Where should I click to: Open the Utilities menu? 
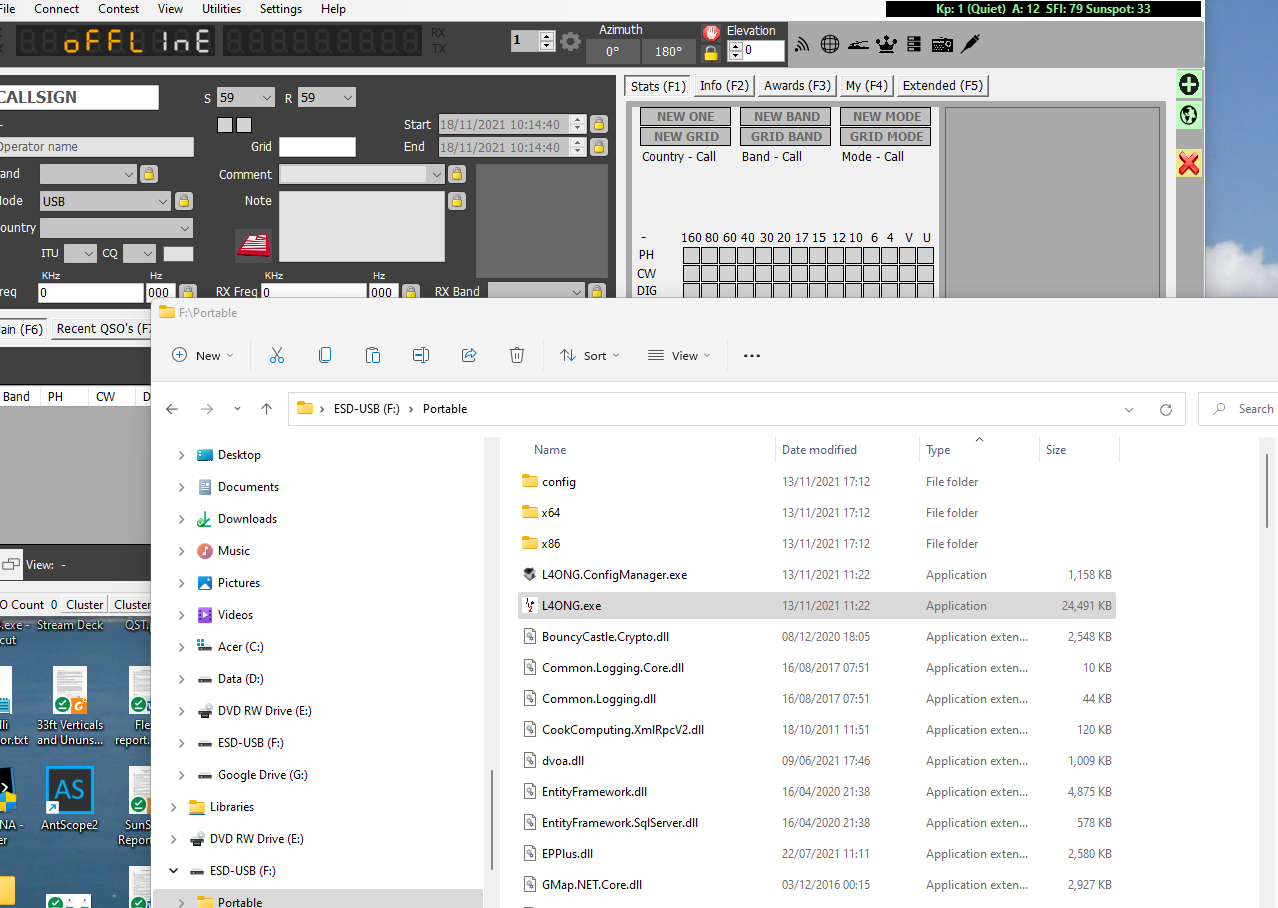click(x=221, y=9)
